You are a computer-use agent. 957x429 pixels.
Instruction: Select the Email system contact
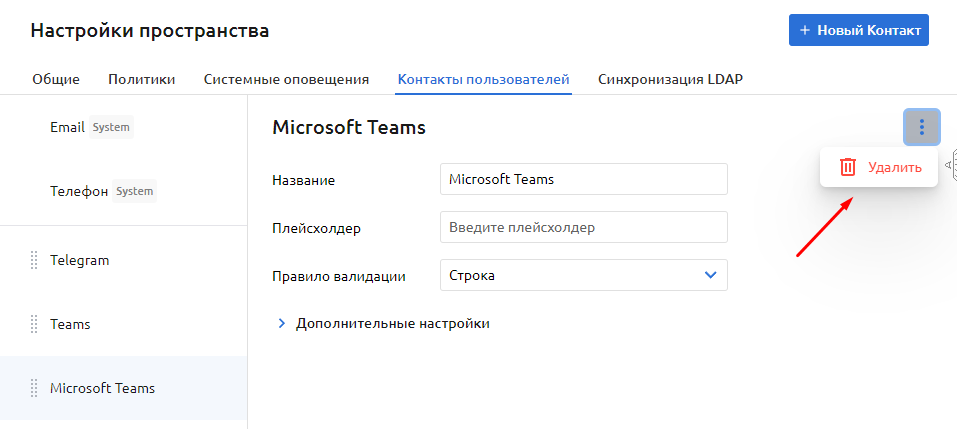point(68,128)
